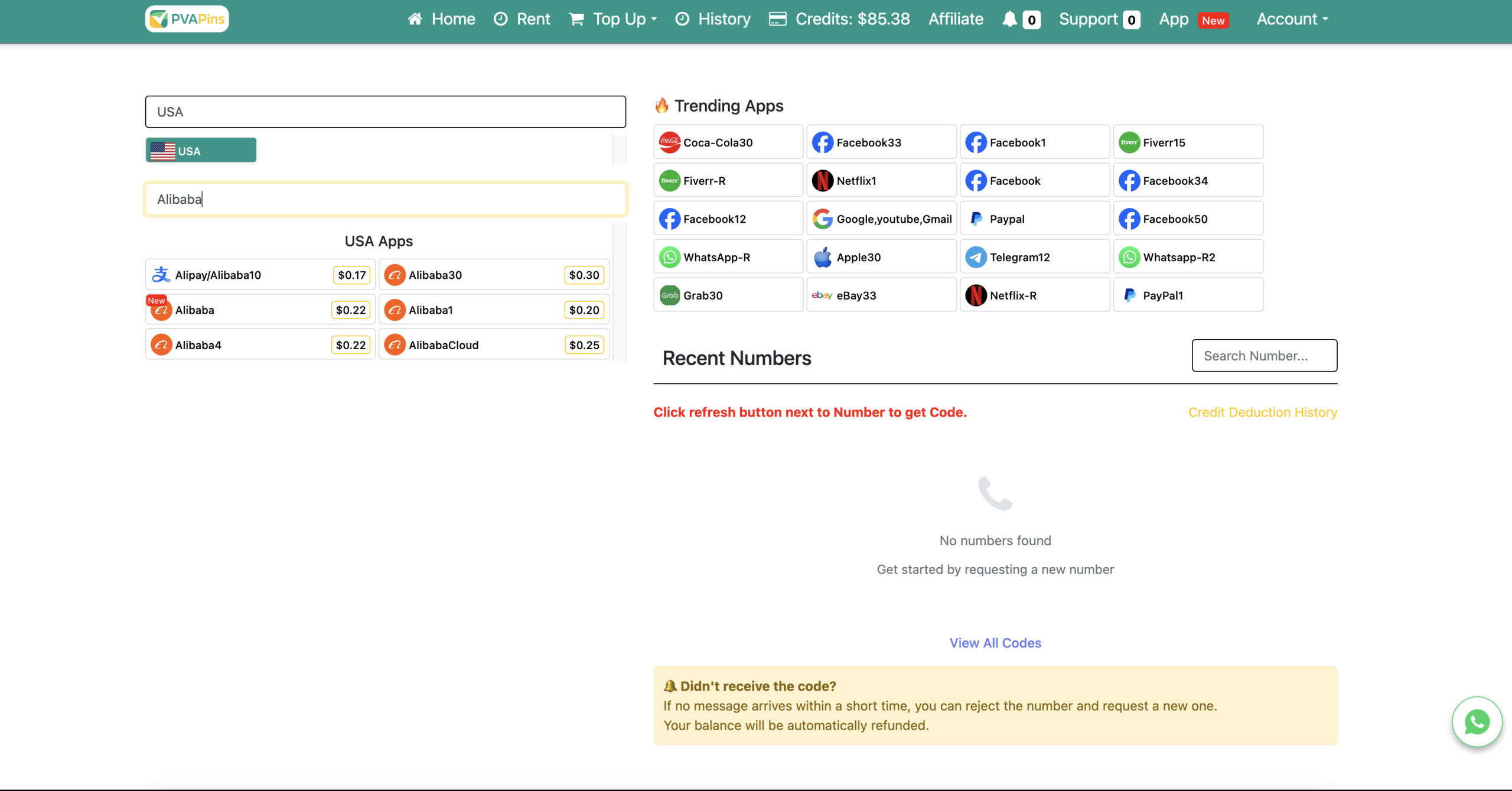Screen dimensions: 1512x791
Task: Select WhatsApp-R trending app
Action: point(728,257)
